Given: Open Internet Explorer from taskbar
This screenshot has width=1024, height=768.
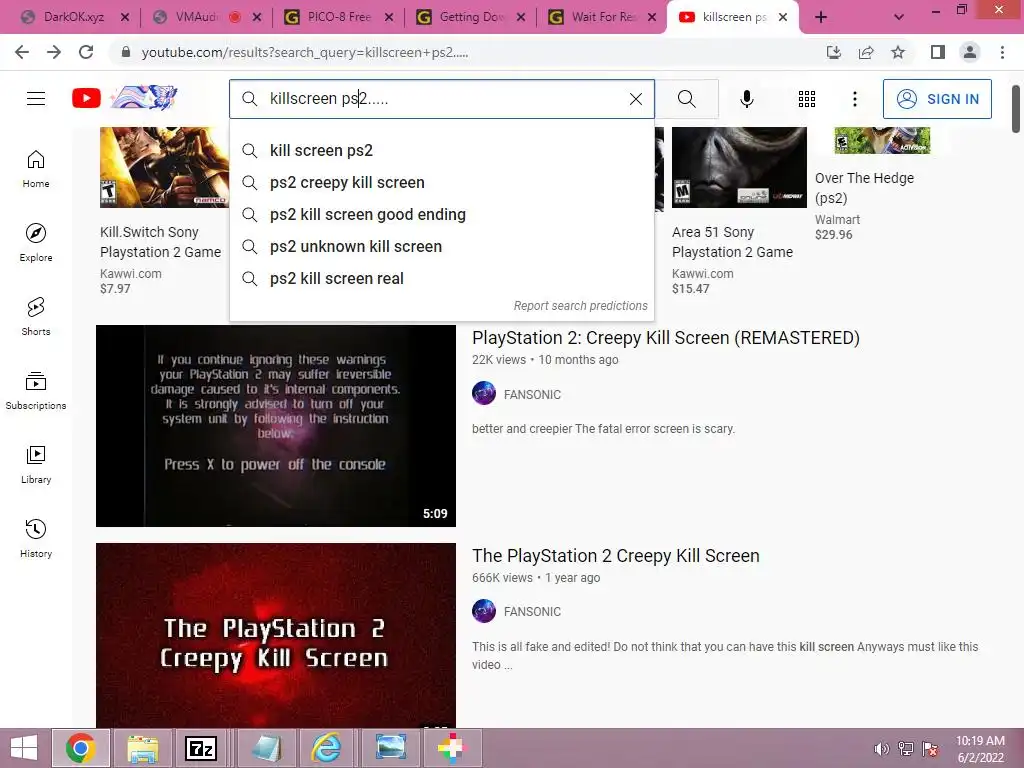Looking at the screenshot, I should (x=326, y=748).
